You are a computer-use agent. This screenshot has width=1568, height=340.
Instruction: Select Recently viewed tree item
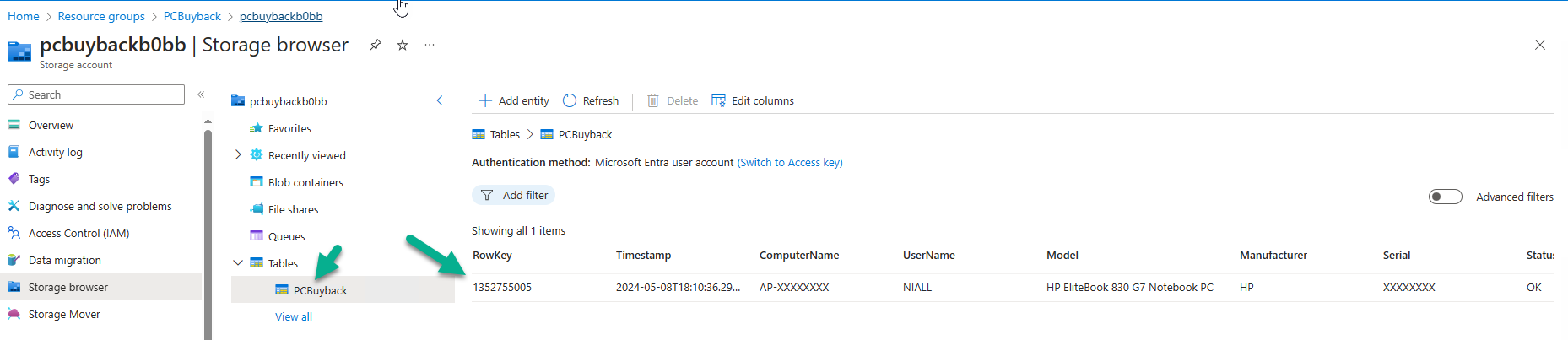306,155
